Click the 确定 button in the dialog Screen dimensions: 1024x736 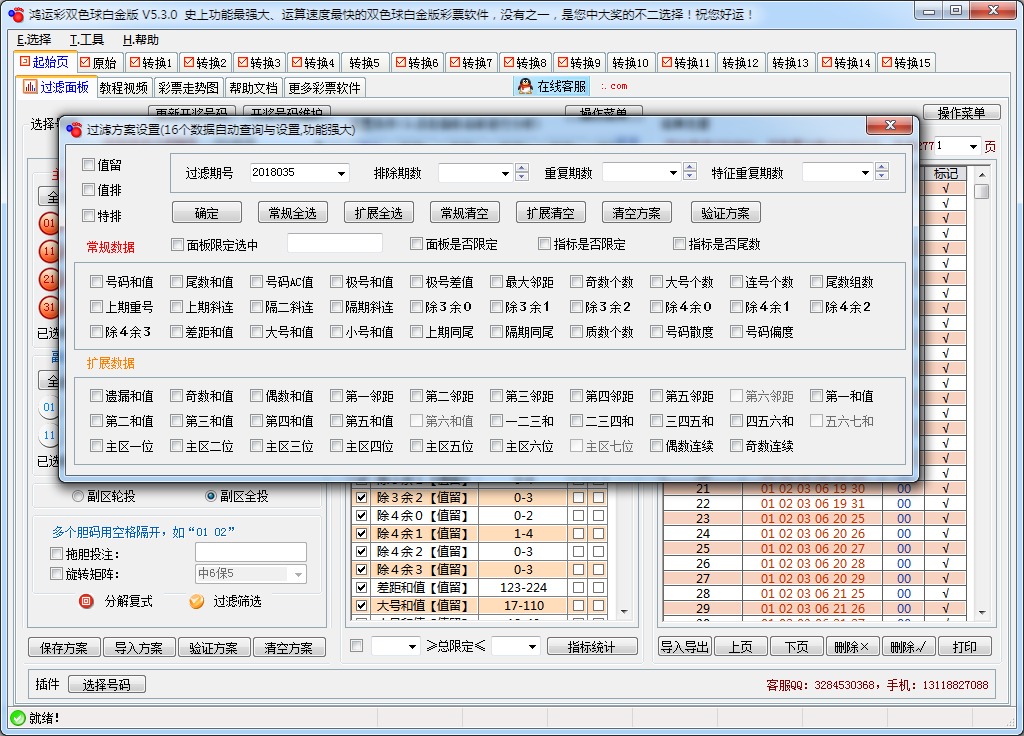(207, 212)
